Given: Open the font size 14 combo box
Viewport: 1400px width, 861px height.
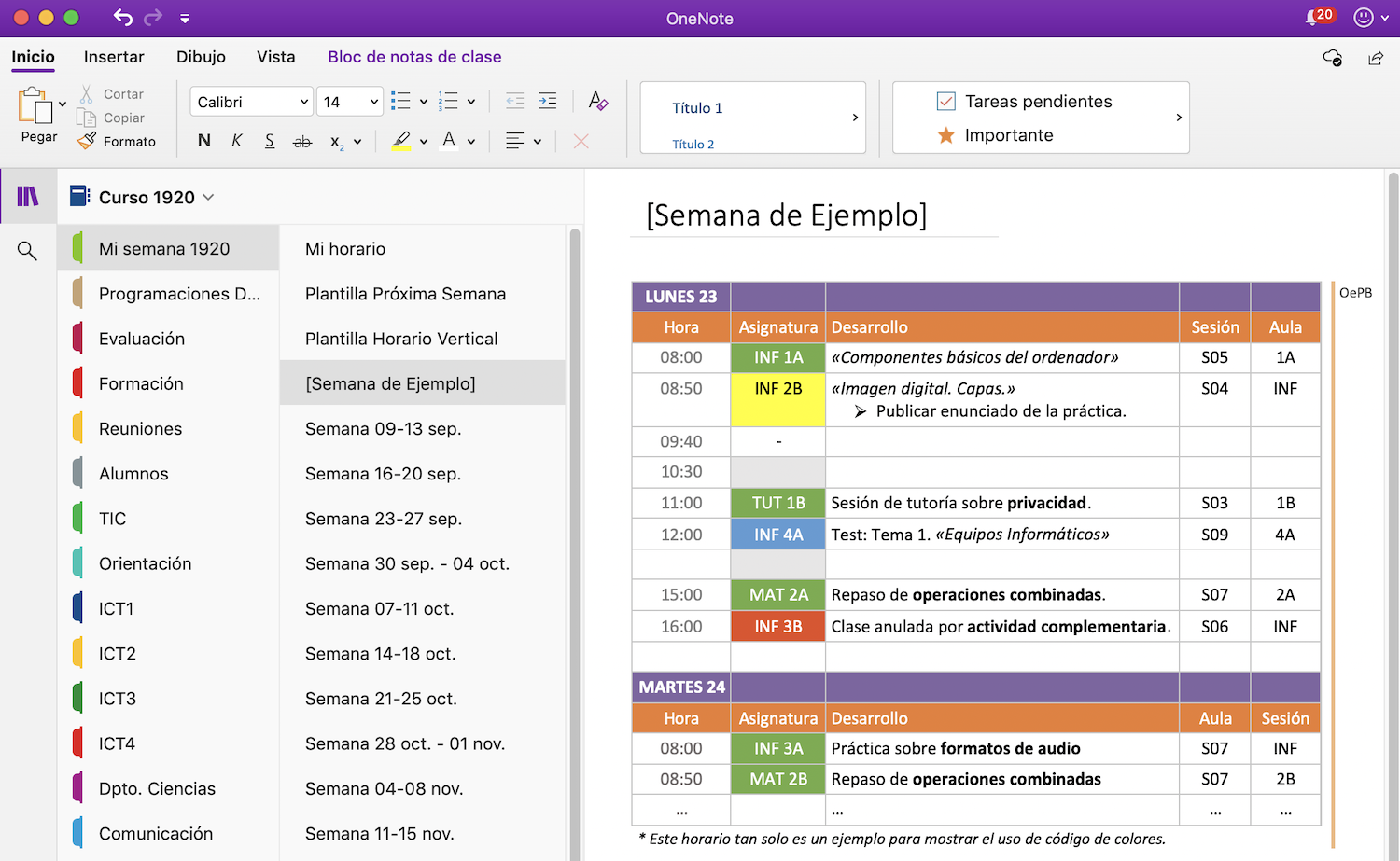Looking at the screenshot, I should (350, 102).
